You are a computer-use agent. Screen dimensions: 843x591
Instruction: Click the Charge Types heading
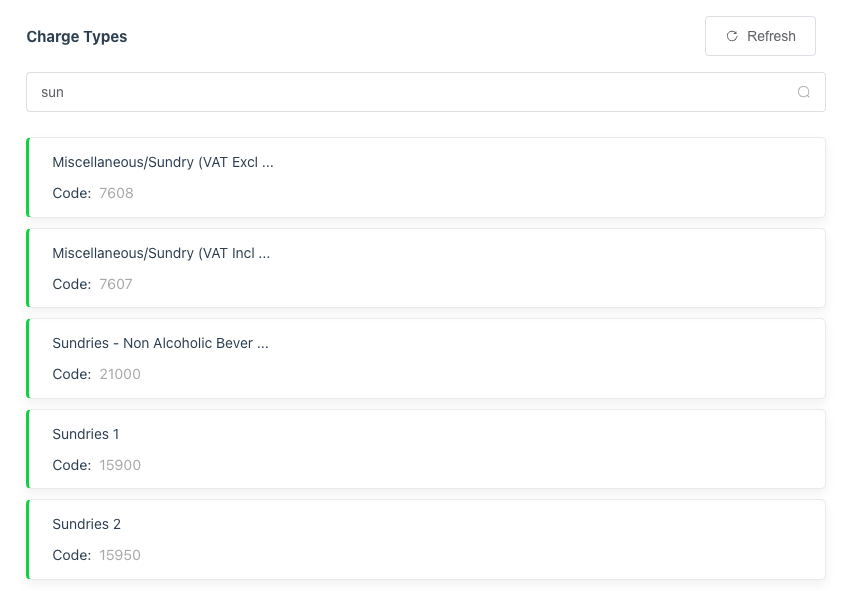point(76,36)
